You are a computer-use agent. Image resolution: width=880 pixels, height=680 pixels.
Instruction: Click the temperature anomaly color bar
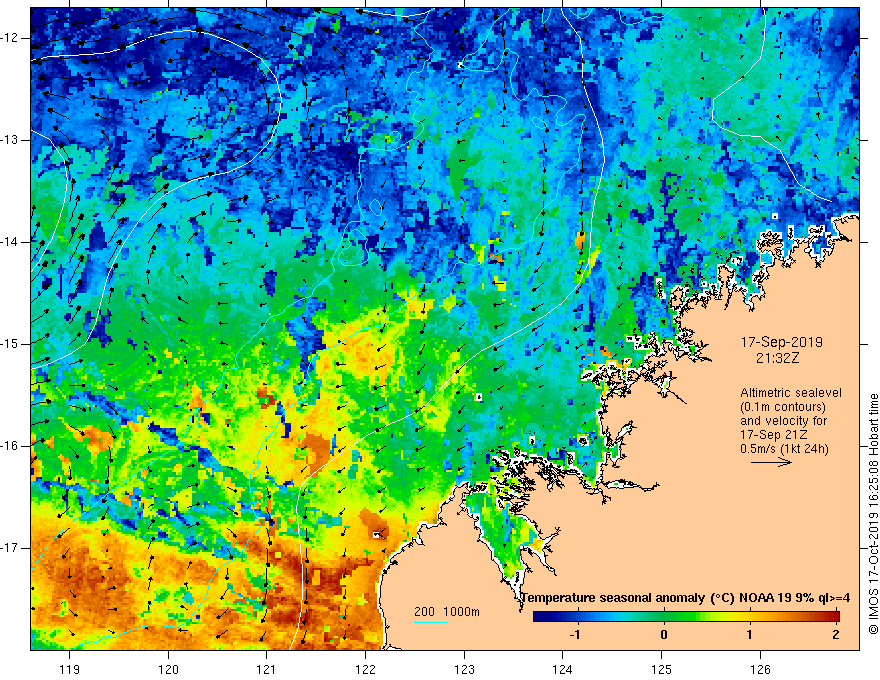[686, 616]
